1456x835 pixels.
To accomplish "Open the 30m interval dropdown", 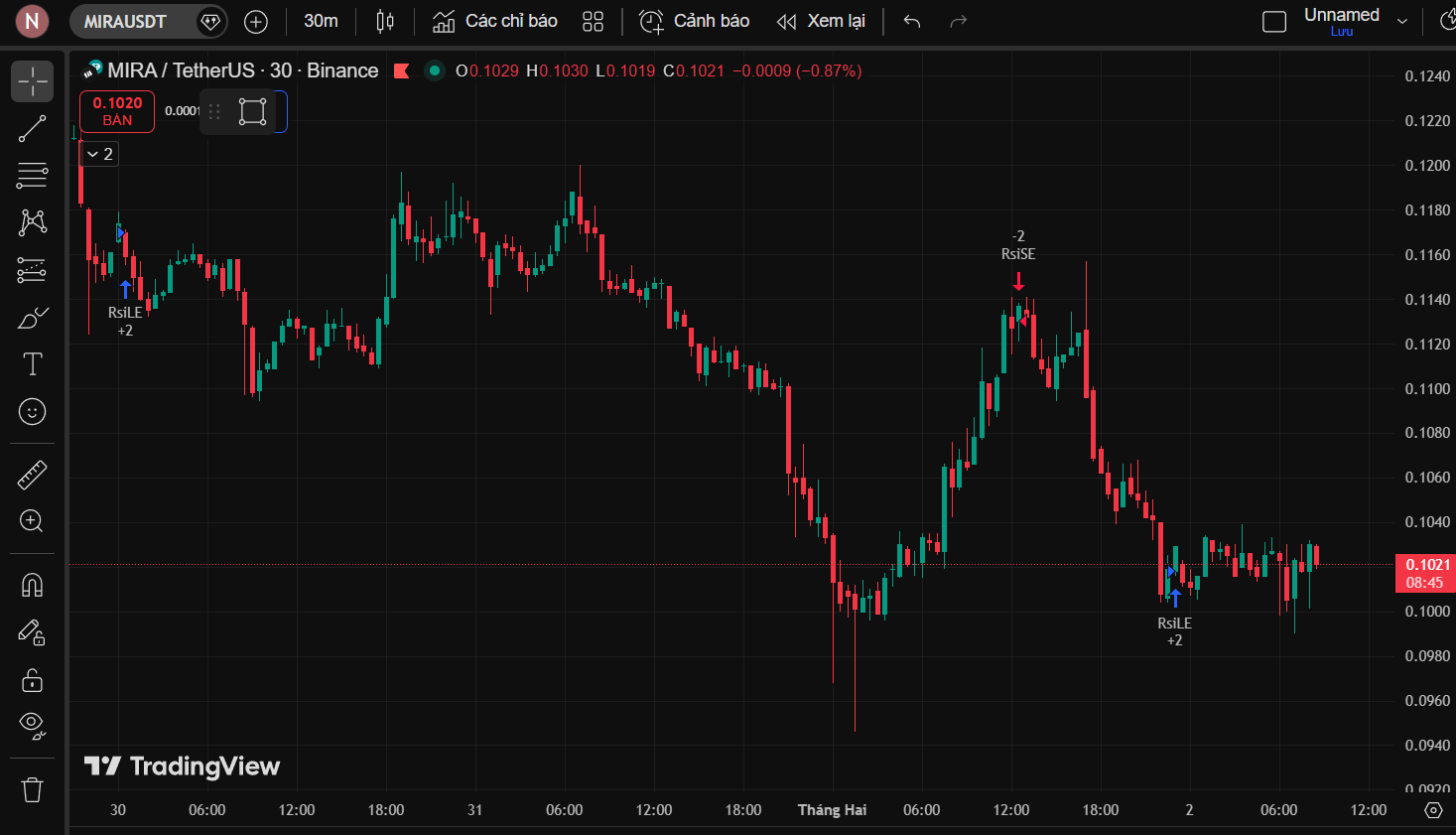I will [321, 21].
